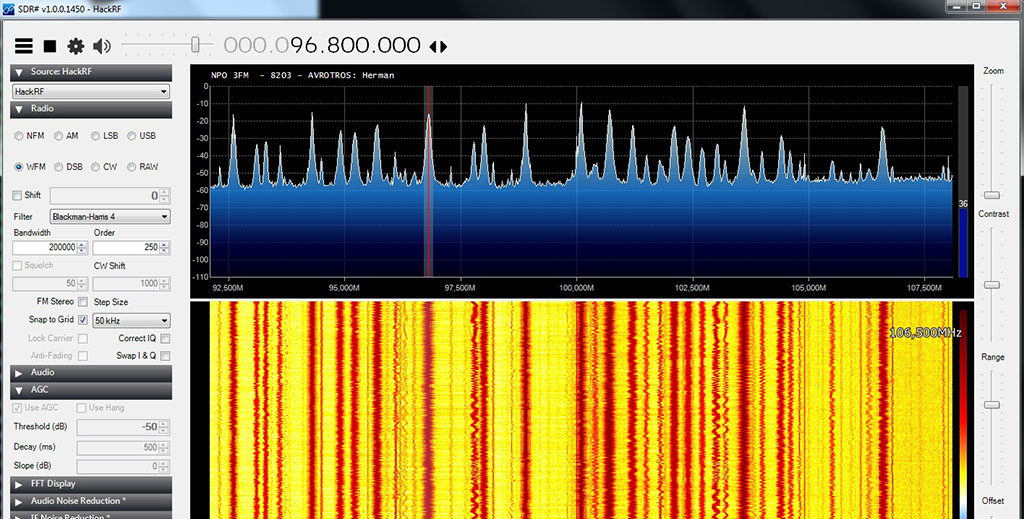
Task: Collapse the Radio panel section
Action: tap(19, 108)
